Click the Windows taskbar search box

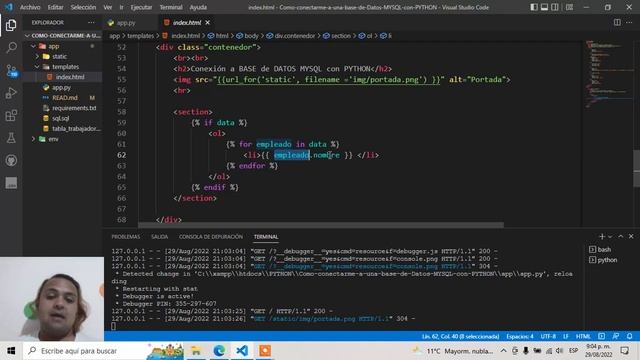[x=103, y=351]
